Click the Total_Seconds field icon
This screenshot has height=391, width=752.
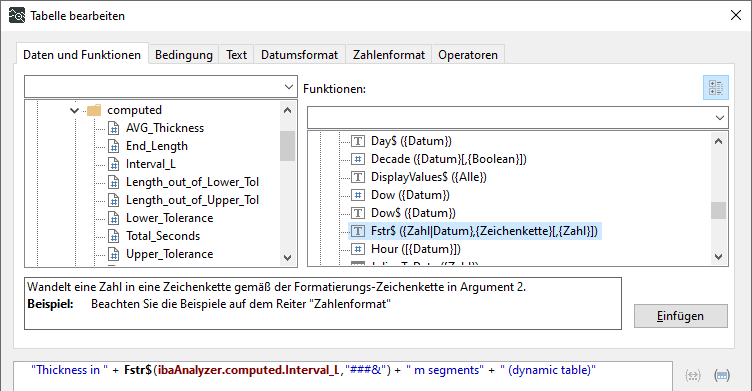click(114, 236)
